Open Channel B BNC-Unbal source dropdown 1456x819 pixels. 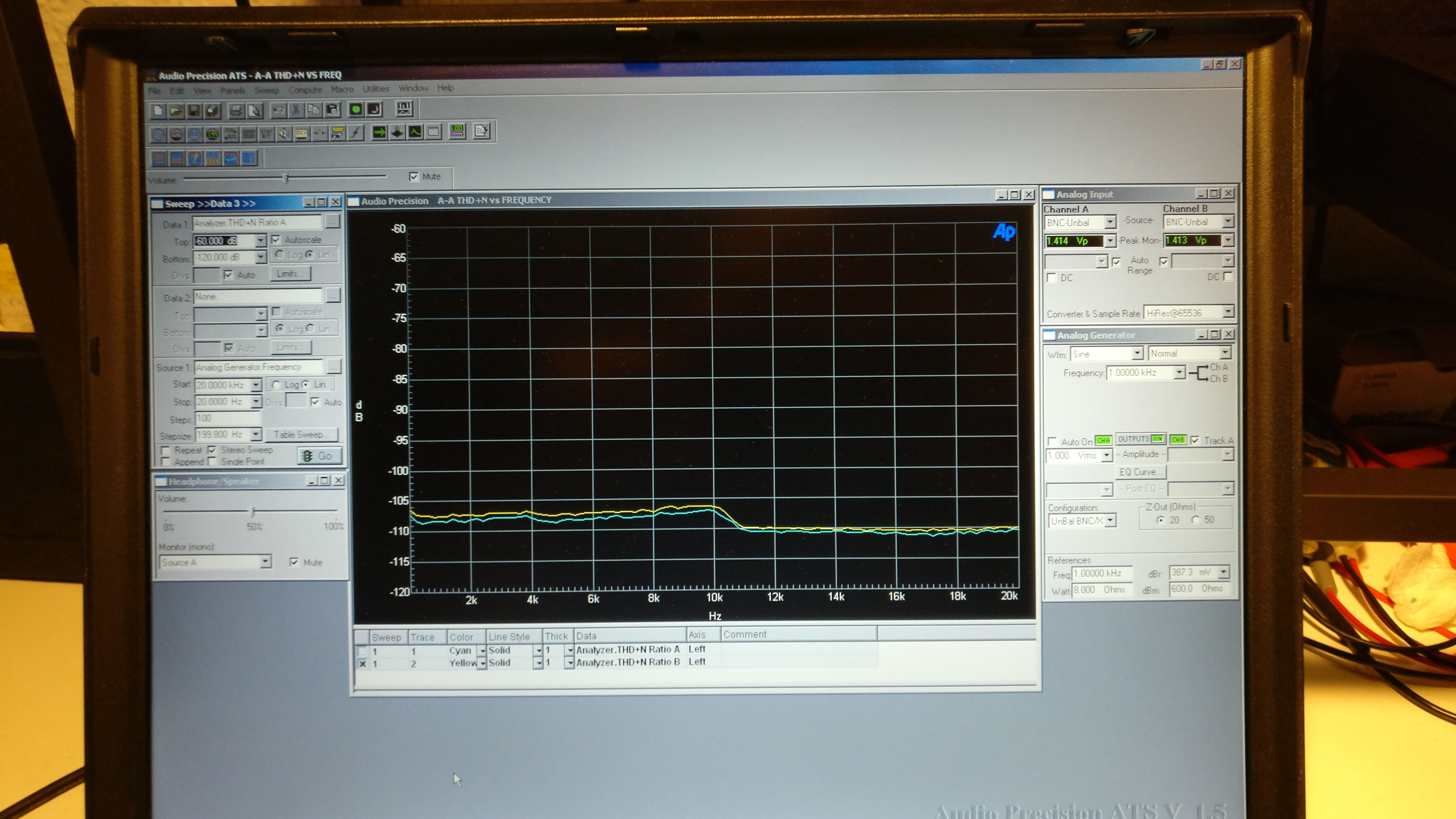point(1228,222)
